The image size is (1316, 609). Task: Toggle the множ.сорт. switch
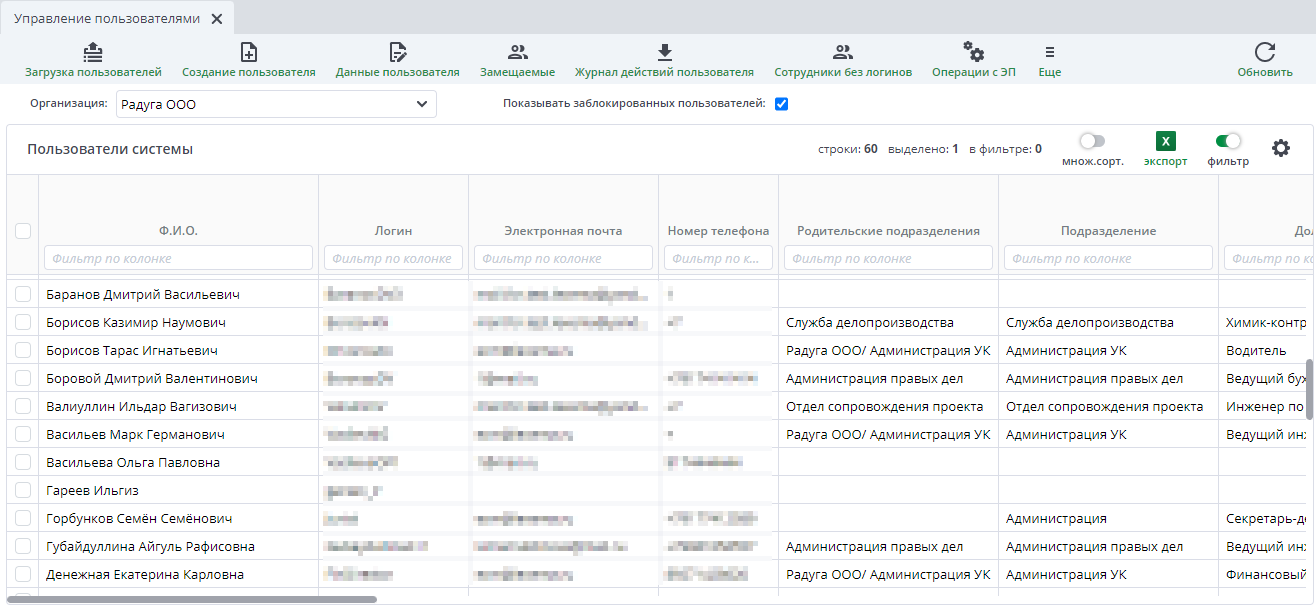click(x=1092, y=142)
